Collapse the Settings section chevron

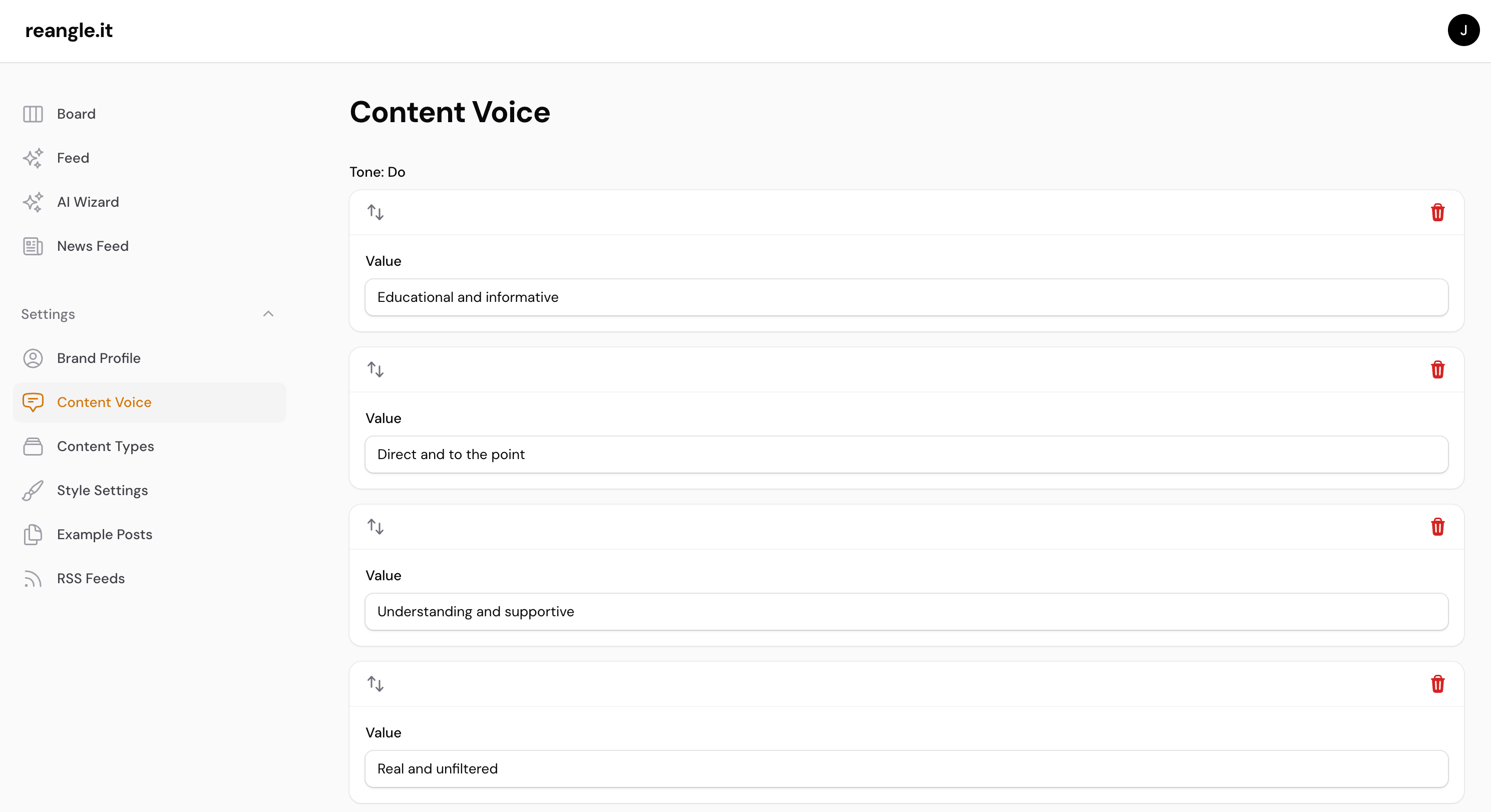(268, 313)
